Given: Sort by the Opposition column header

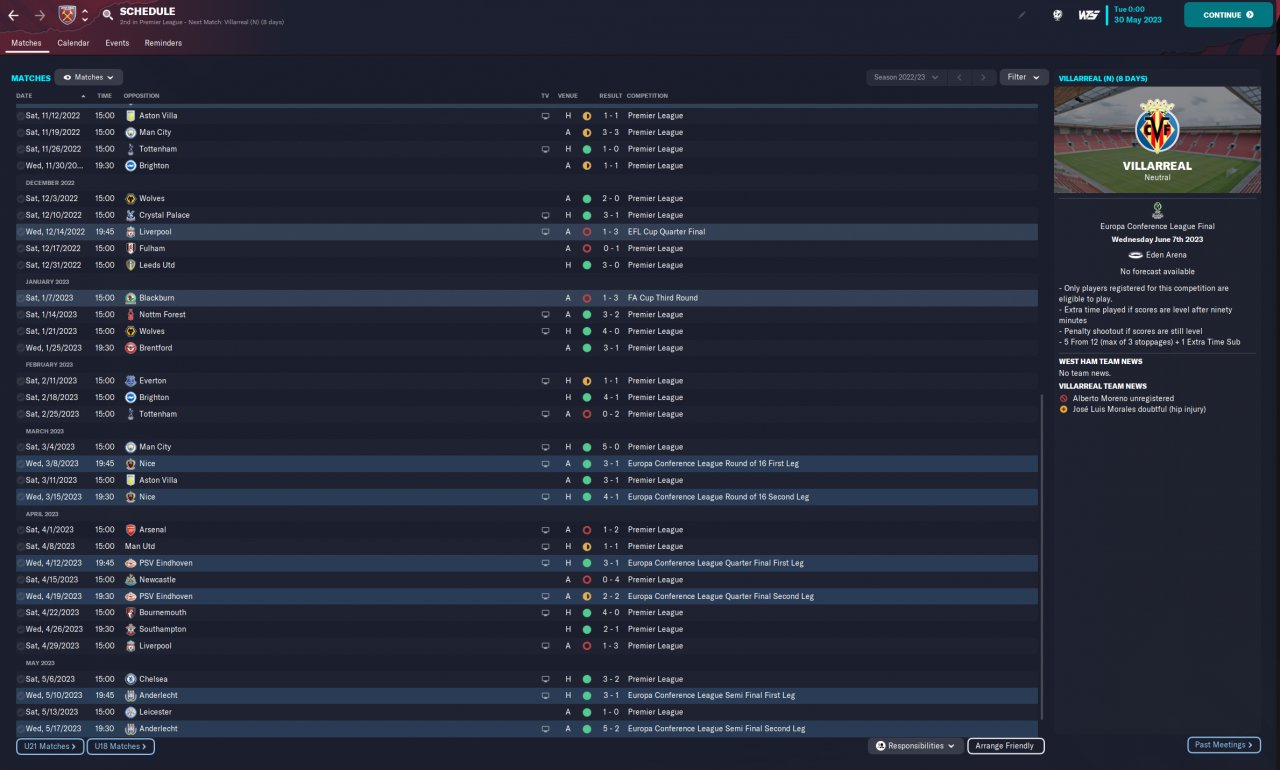Looking at the screenshot, I should (x=141, y=96).
